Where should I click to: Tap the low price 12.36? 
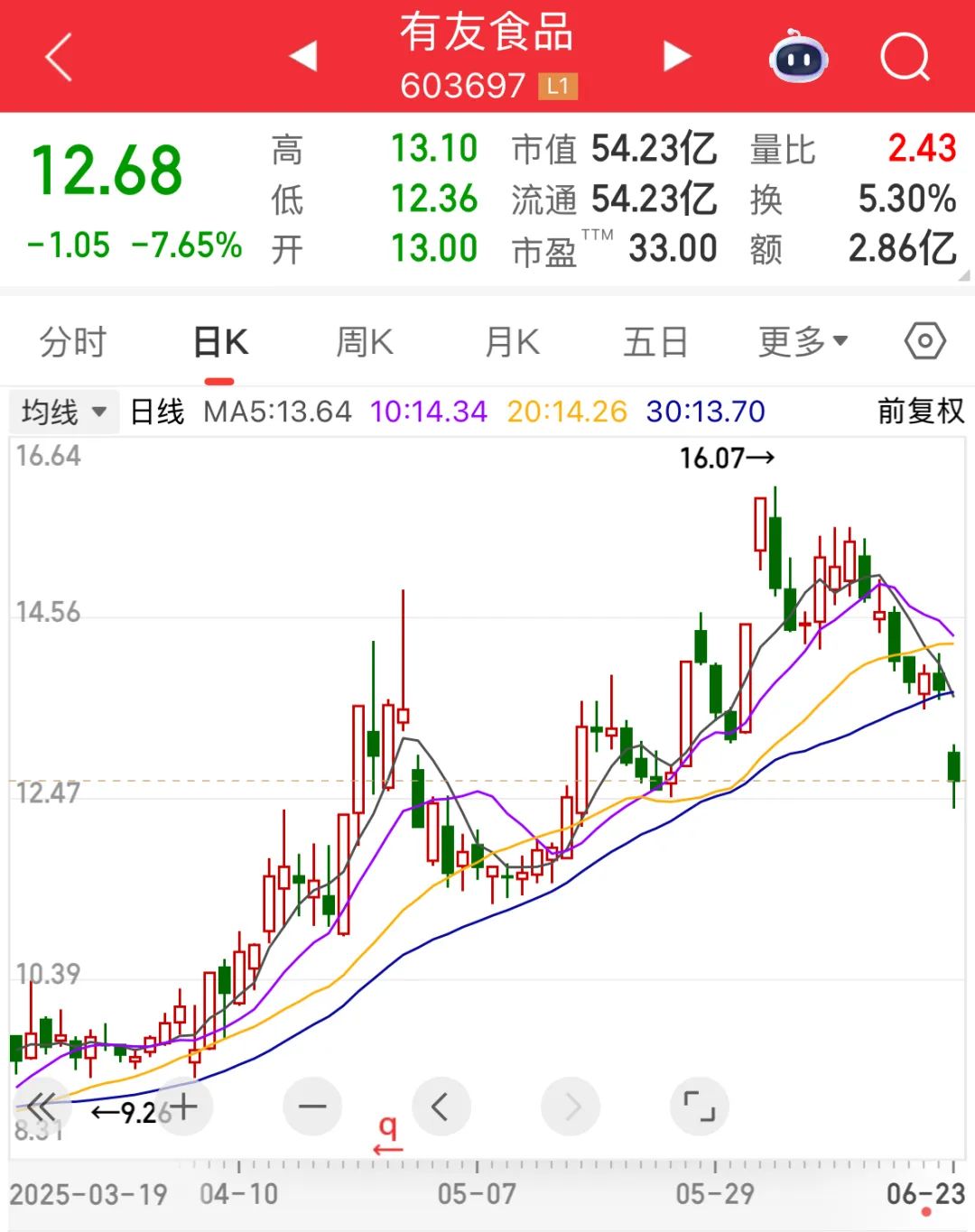(x=434, y=199)
